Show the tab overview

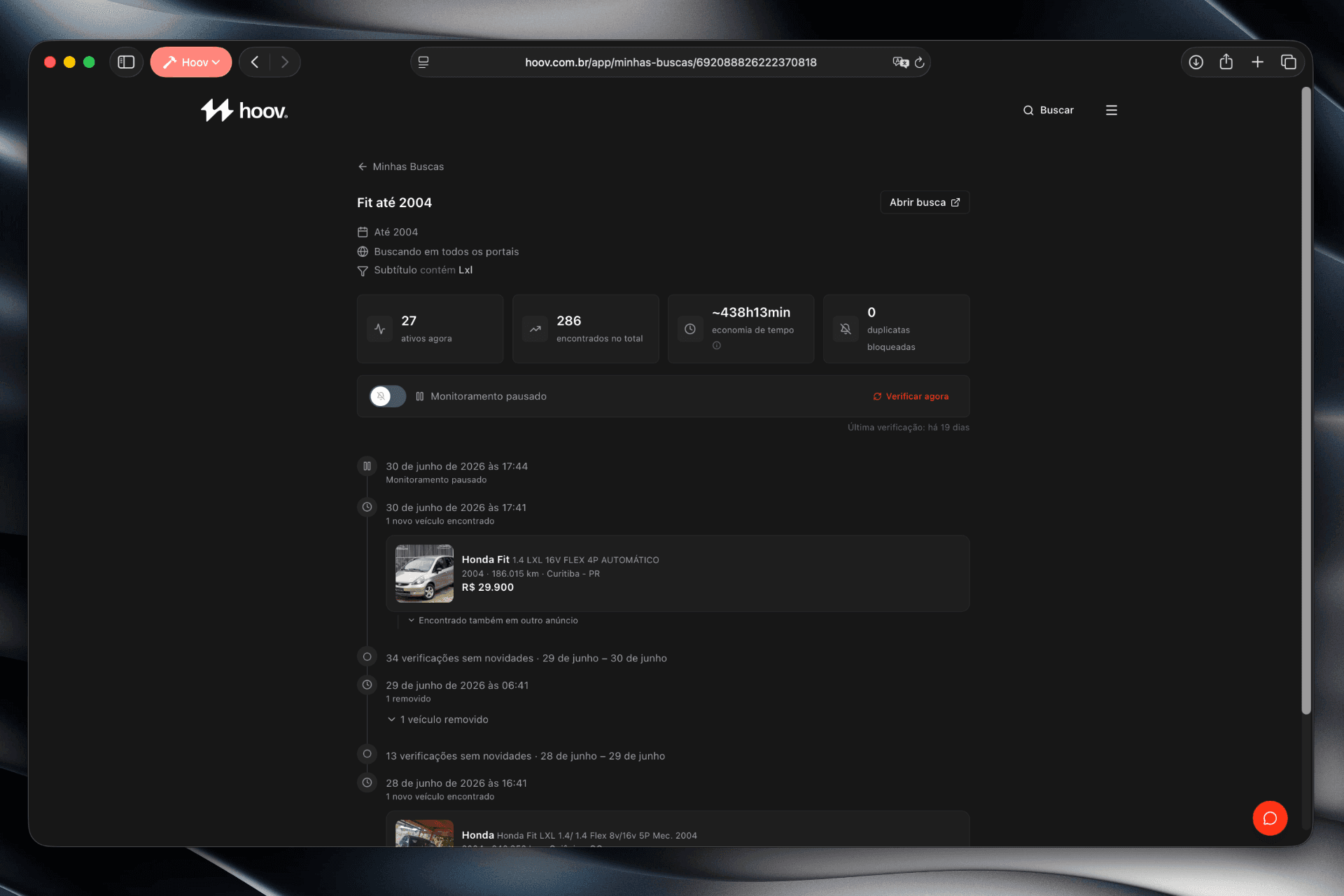1289,62
